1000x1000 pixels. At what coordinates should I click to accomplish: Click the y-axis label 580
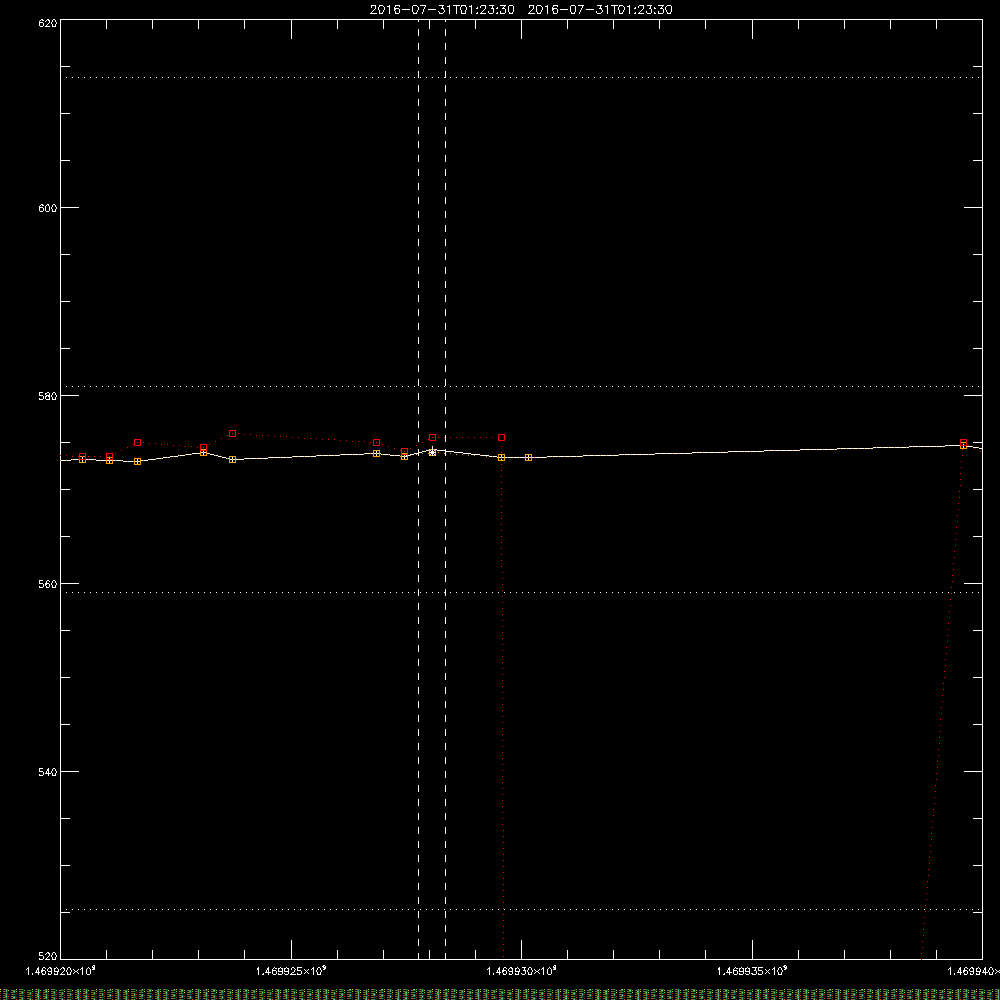(48, 396)
